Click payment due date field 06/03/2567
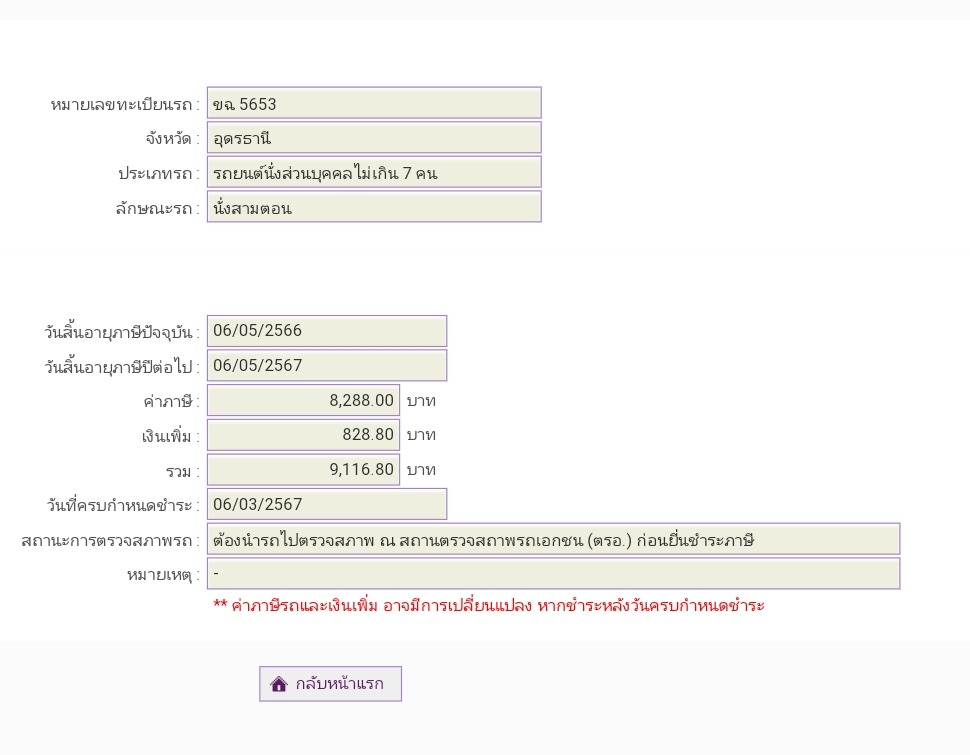 (x=327, y=504)
